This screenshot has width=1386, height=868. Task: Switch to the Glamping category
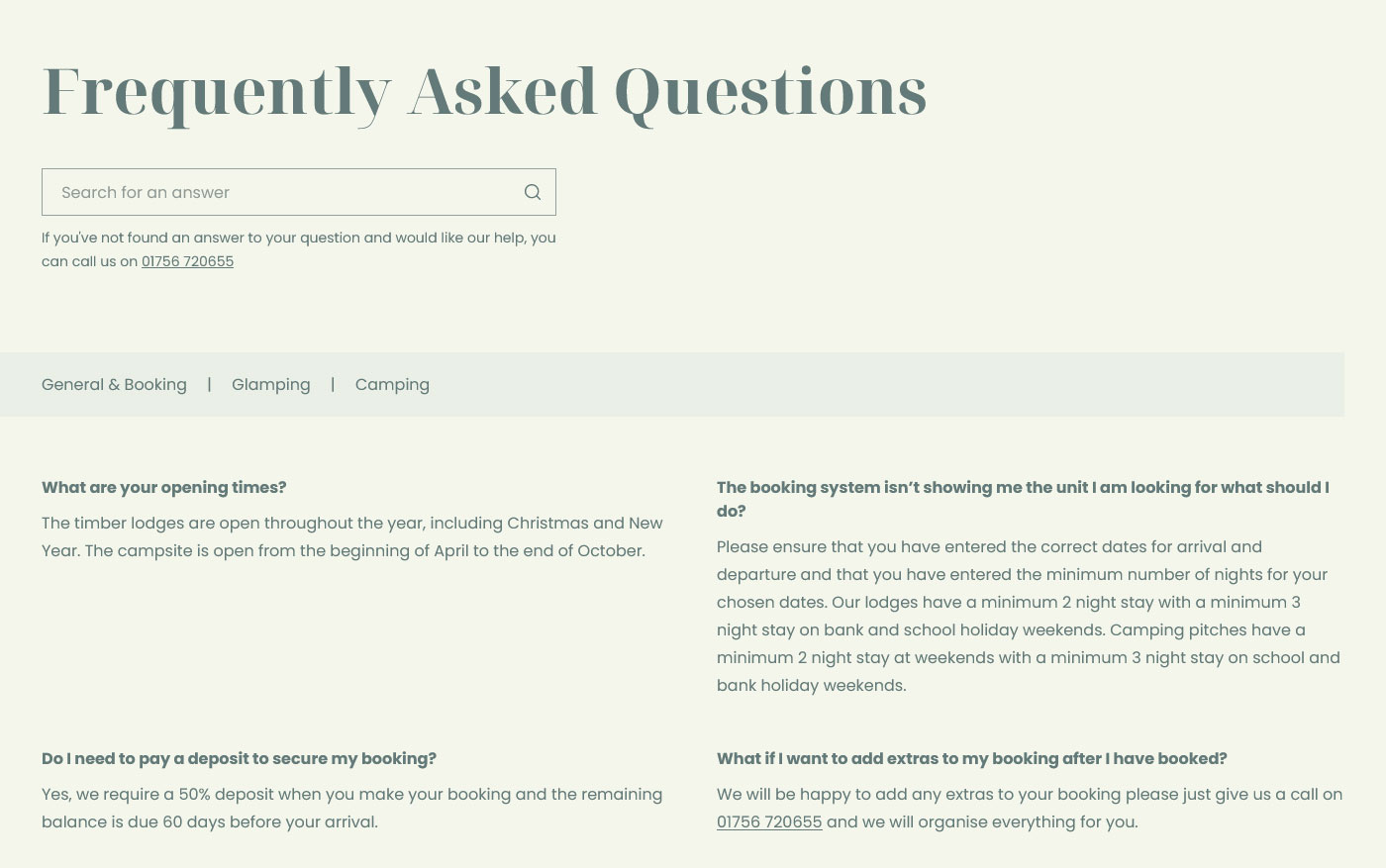[270, 384]
